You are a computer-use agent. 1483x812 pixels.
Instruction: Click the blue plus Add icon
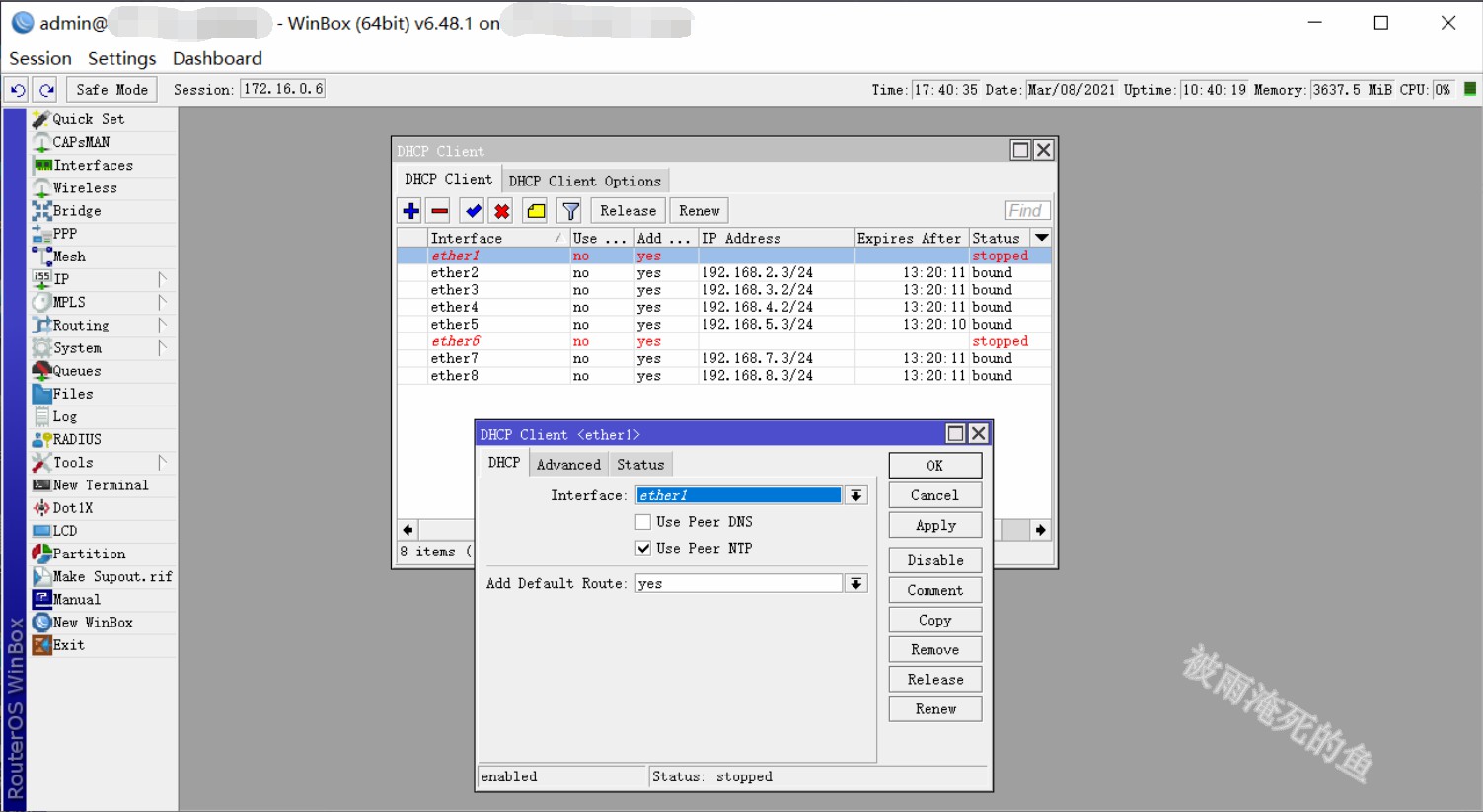411,211
